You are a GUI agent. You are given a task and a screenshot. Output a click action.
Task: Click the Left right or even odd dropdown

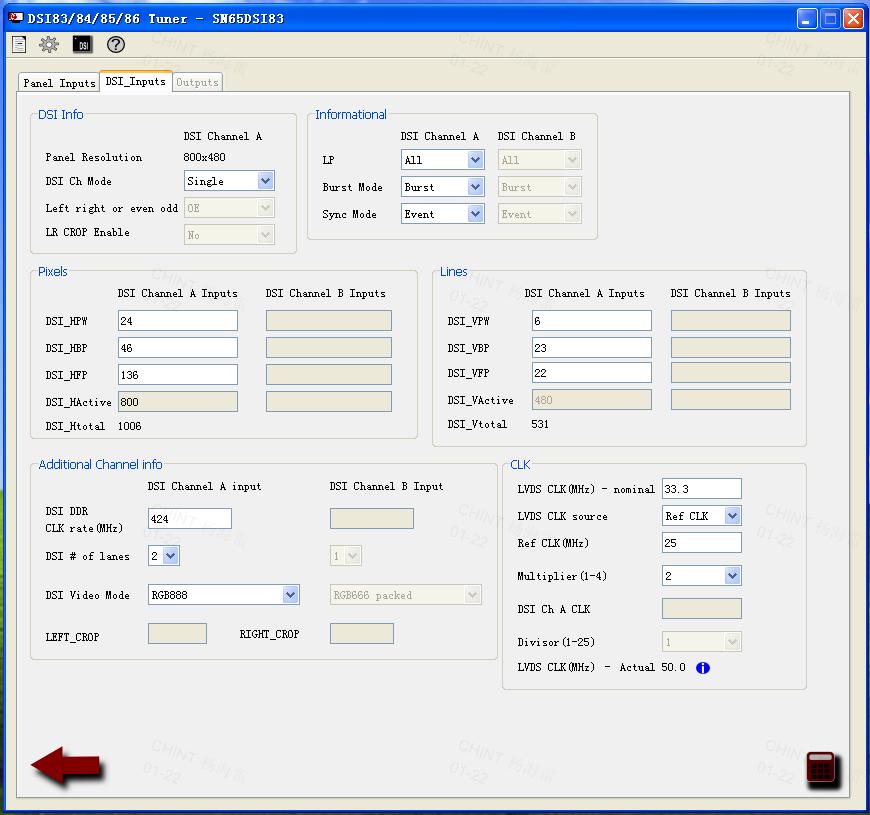(x=229, y=208)
